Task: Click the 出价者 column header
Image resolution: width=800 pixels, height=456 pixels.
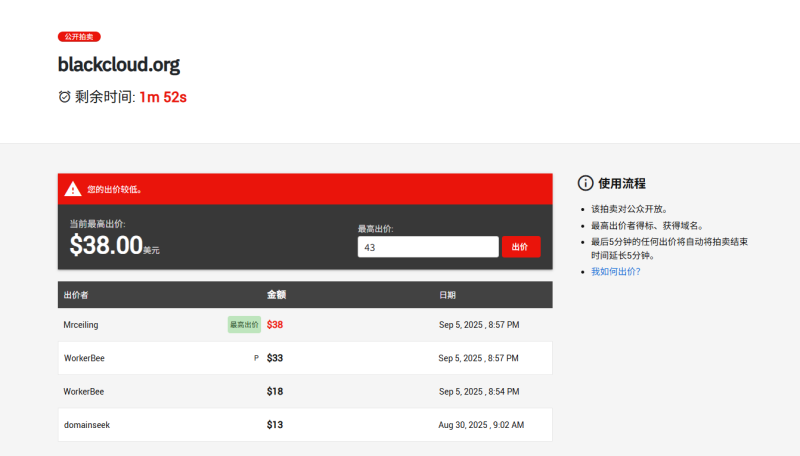Action: (x=76, y=295)
